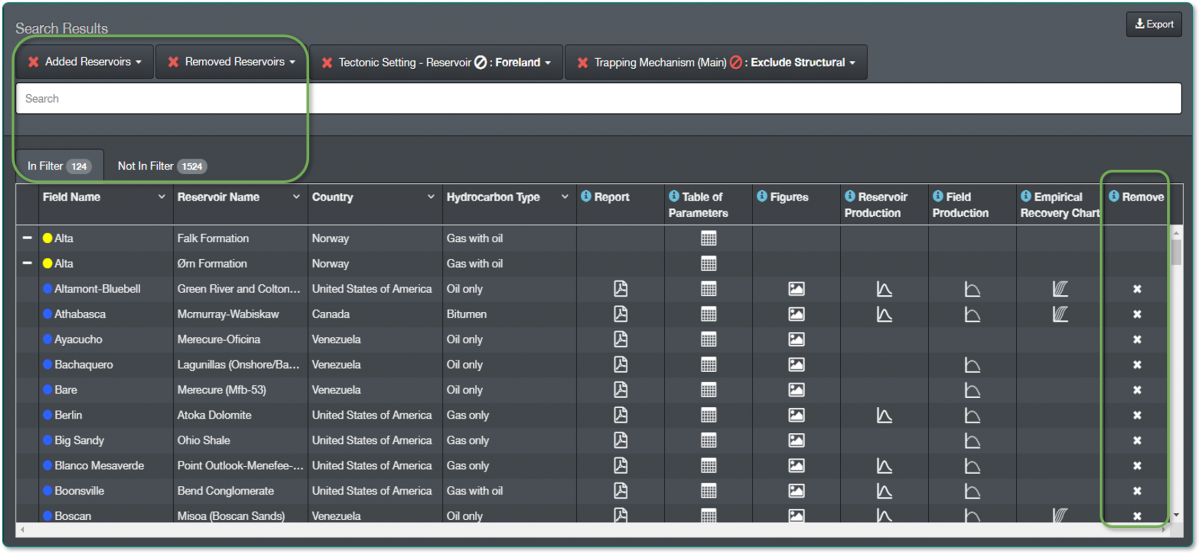Image resolution: width=1200 pixels, height=554 pixels.
Task: Click info icon beside Report column header
Action: [586, 197]
